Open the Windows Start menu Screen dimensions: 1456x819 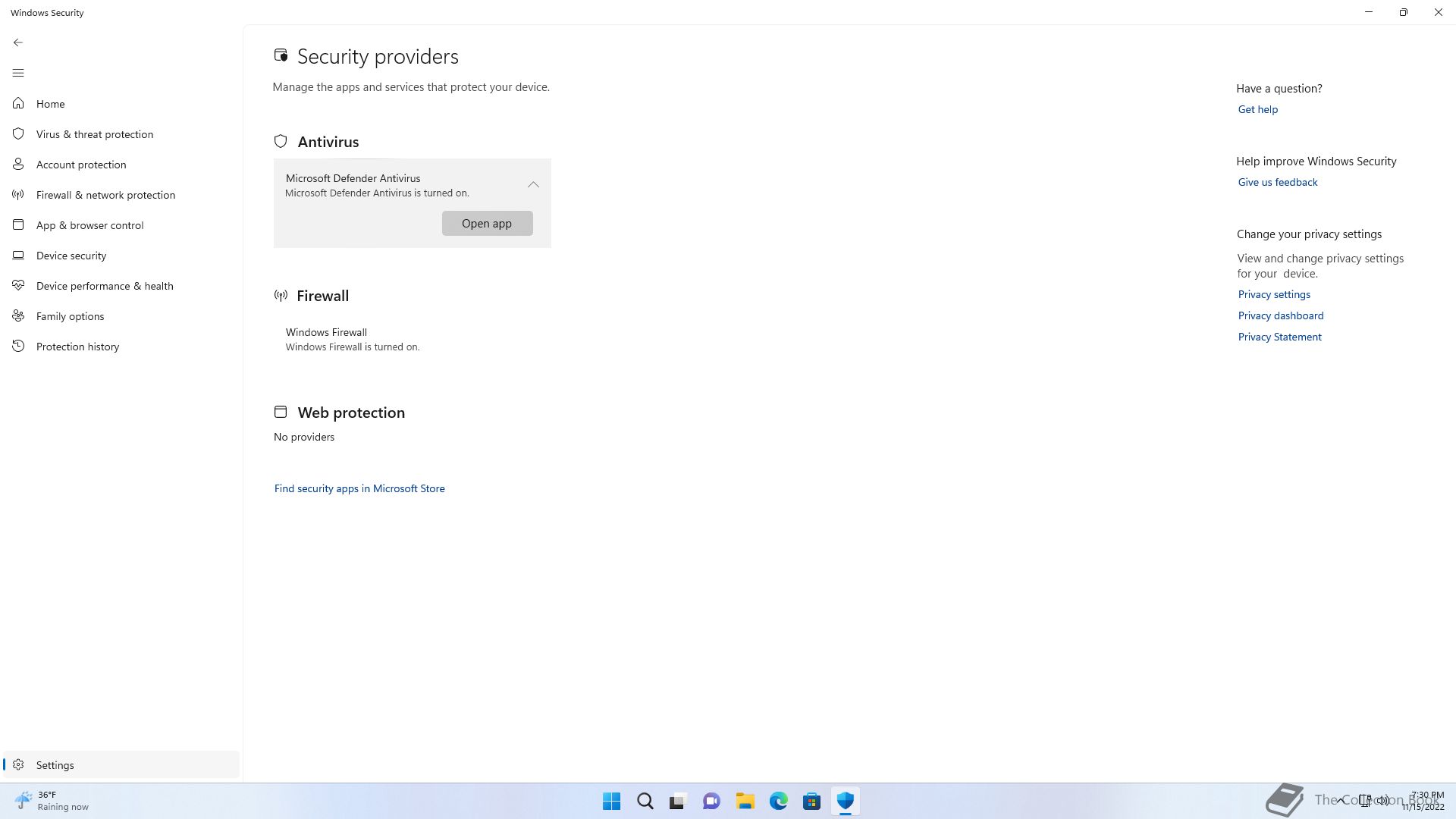(x=611, y=801)
